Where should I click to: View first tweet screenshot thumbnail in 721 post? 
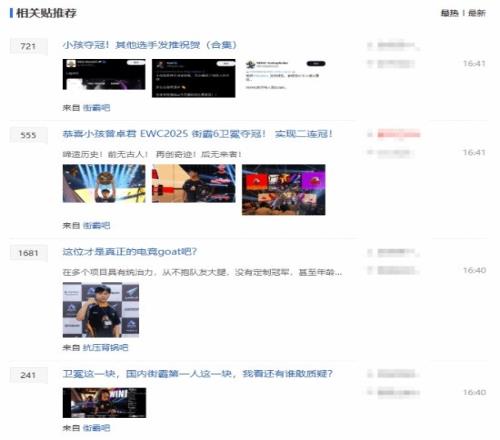point(104,74)
